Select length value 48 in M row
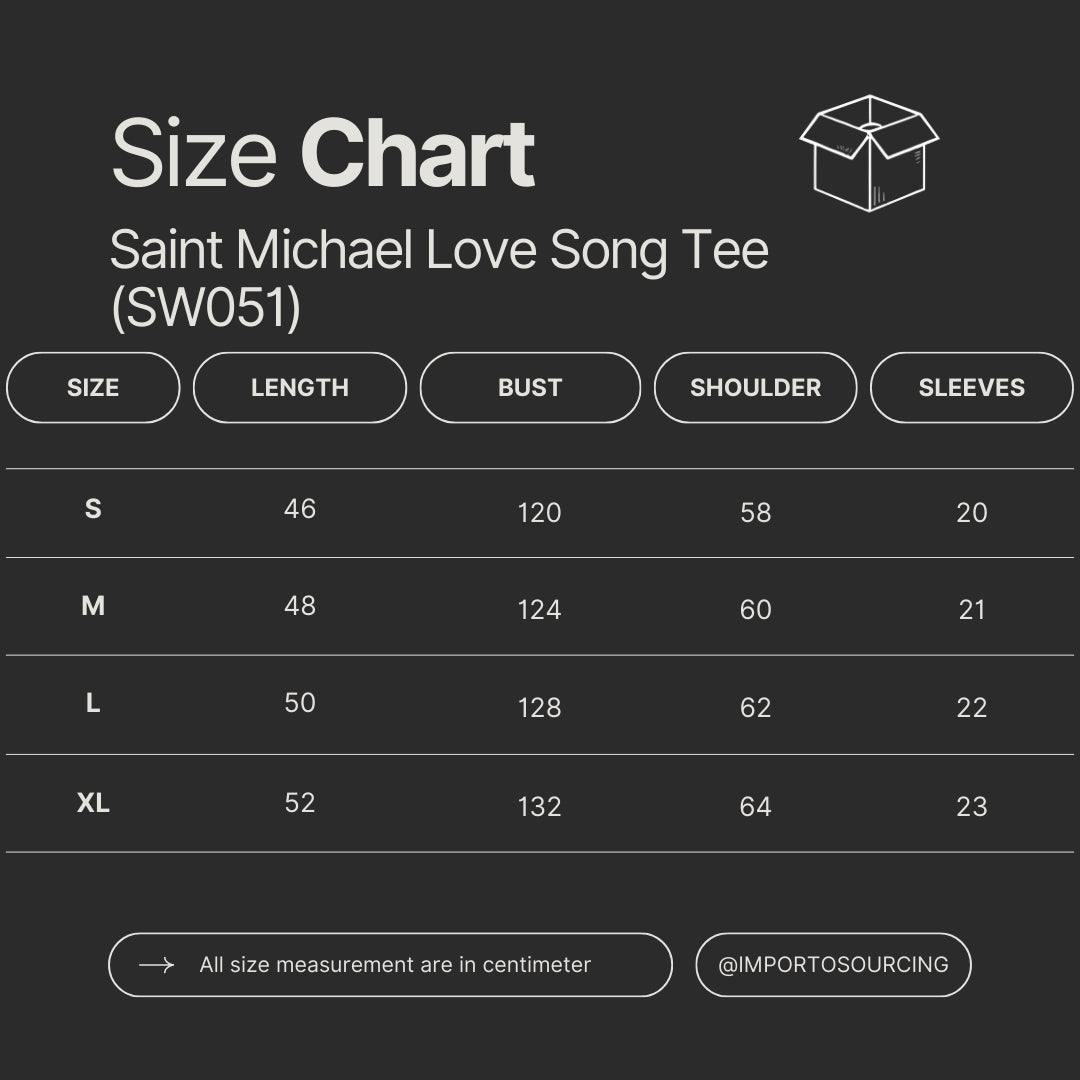The width and height of the screenshot is (1080, 1080). [x=300, y=606]
